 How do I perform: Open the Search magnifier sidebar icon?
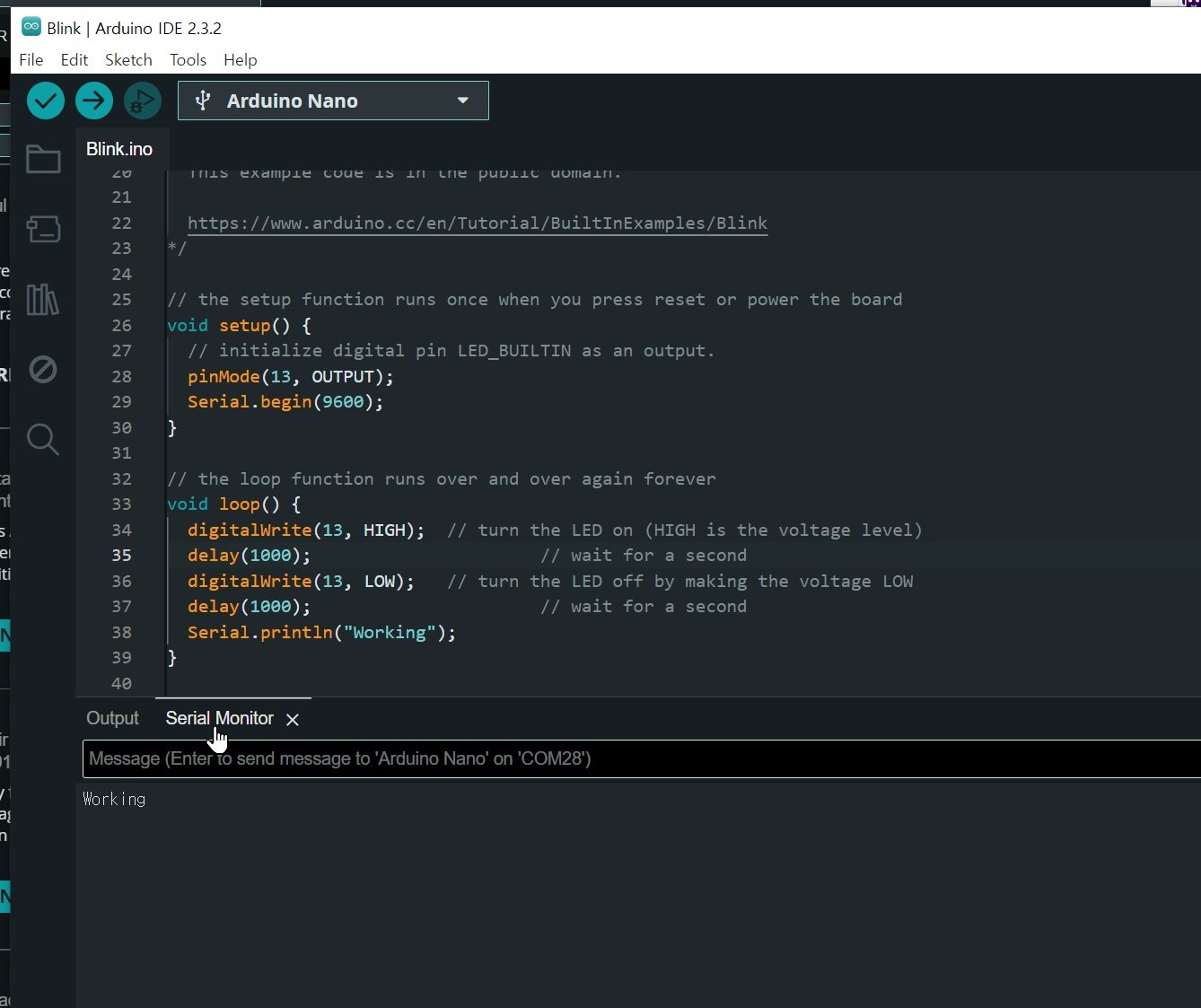point(43,439)
